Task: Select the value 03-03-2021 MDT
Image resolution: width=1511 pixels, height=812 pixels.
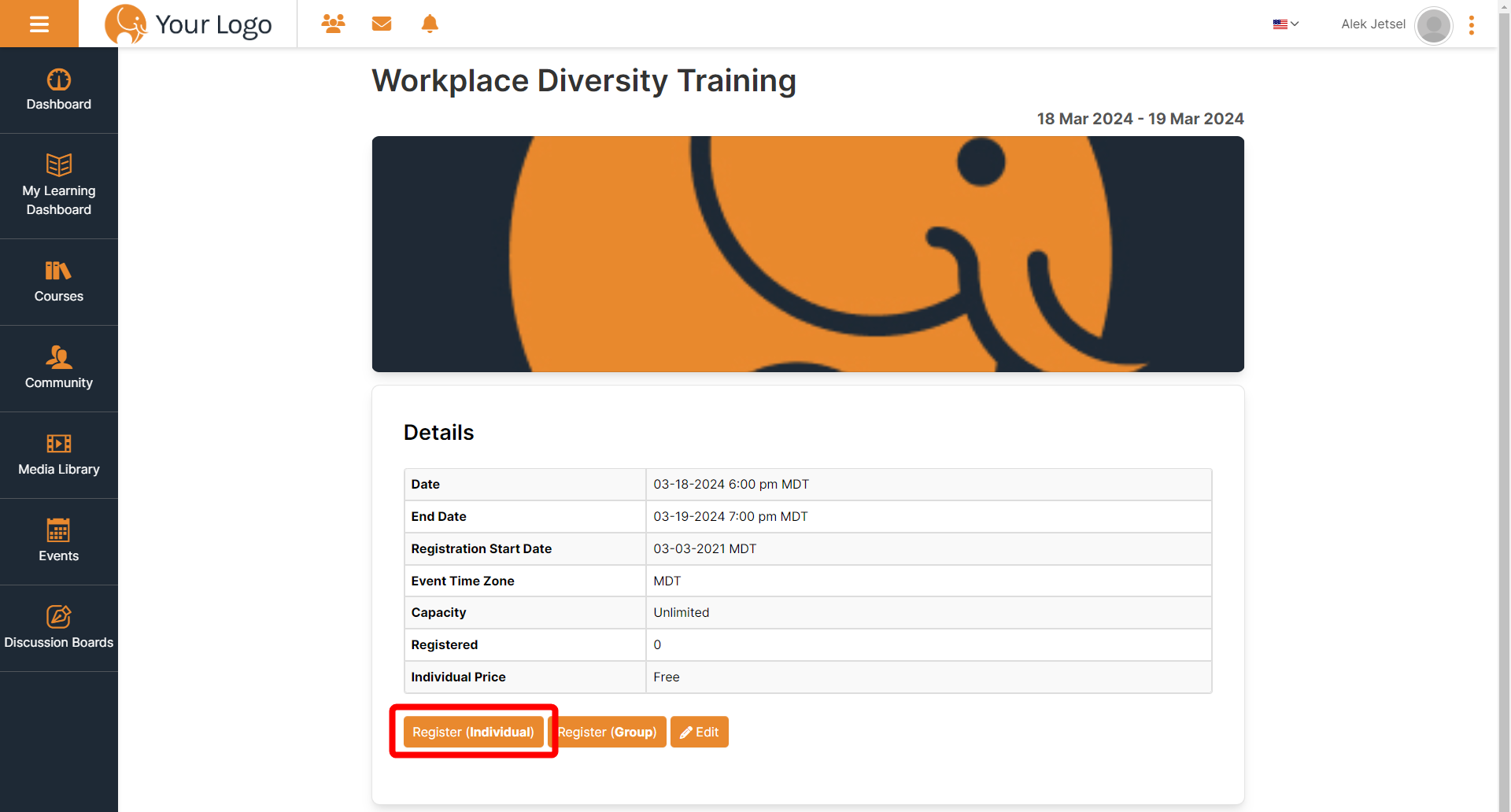Action: coord(704,548)
